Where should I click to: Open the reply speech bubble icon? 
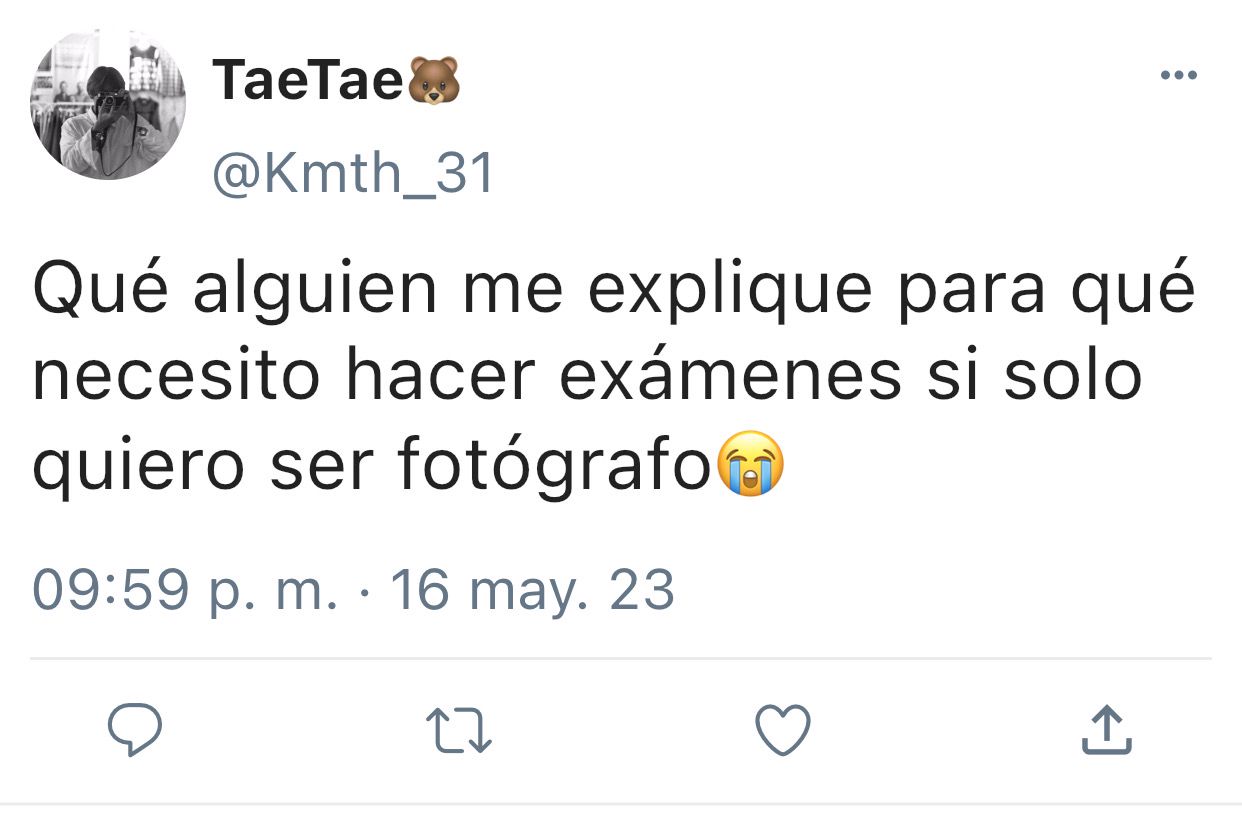tap(134, 730)
